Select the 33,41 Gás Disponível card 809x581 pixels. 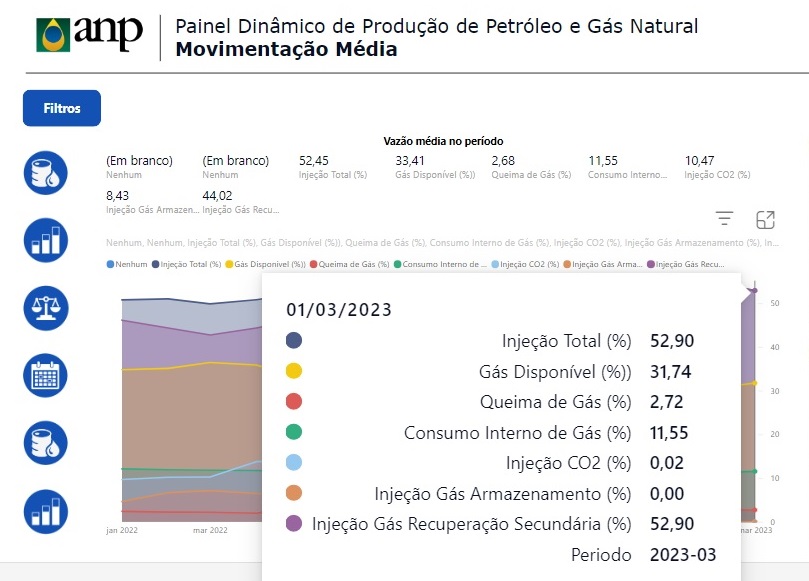click(x=435, y=167)
